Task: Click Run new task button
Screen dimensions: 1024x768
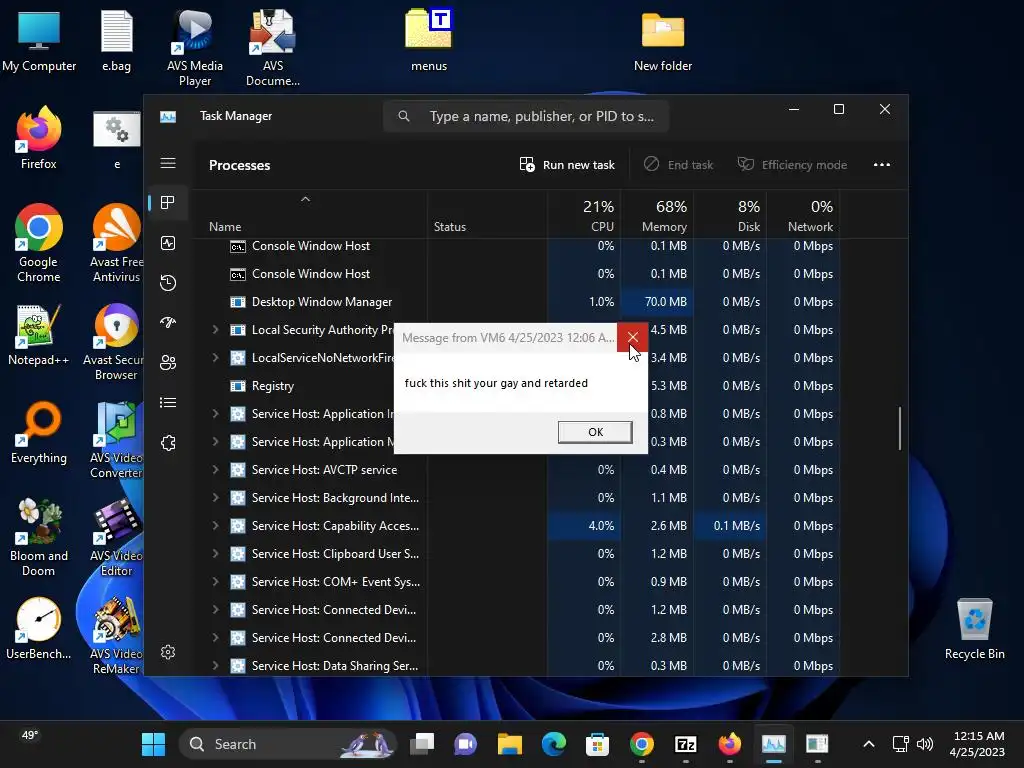Action: pyautogui.click(x=567, y=165)
